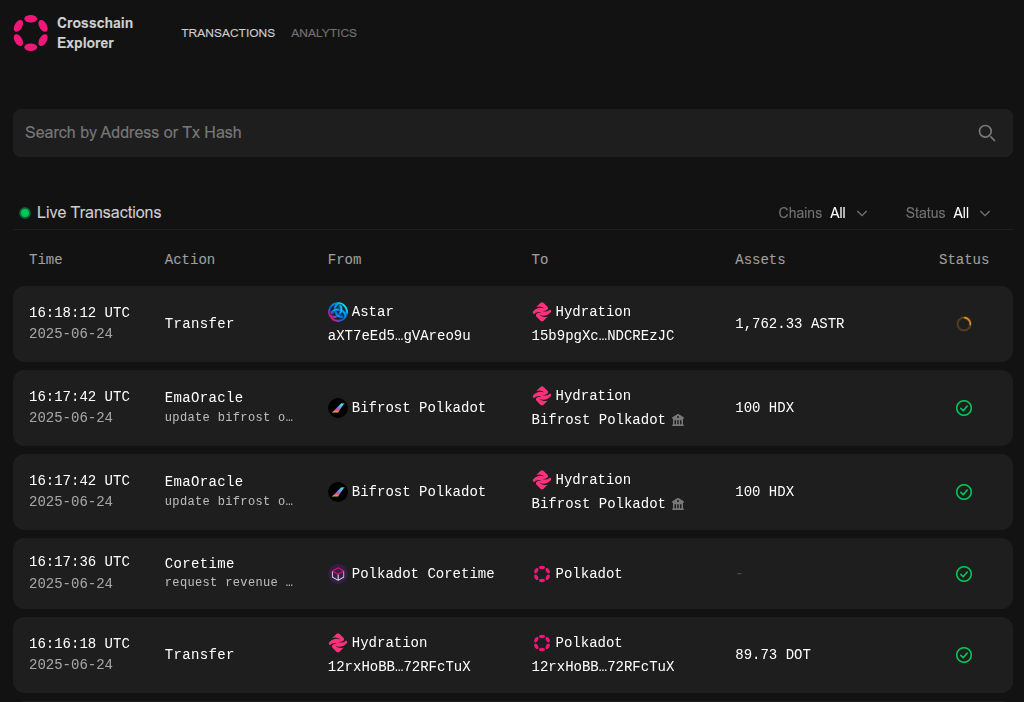Viewport: 1024px width, 702px height.
Task: Open the Status filter dropdown
Action: pyautogui.click(x=948, y=213)
